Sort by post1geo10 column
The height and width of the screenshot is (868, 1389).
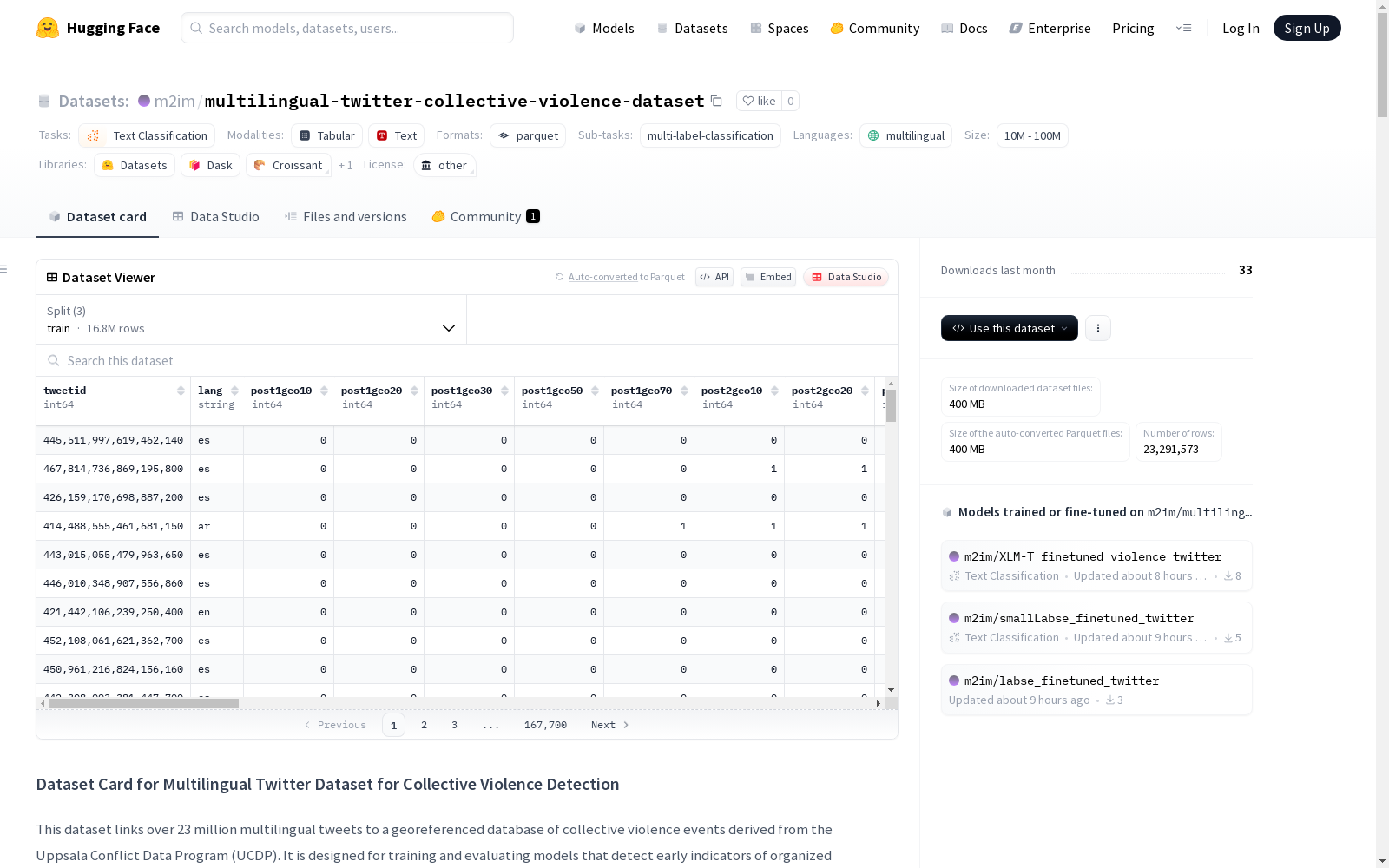point(324,391)
